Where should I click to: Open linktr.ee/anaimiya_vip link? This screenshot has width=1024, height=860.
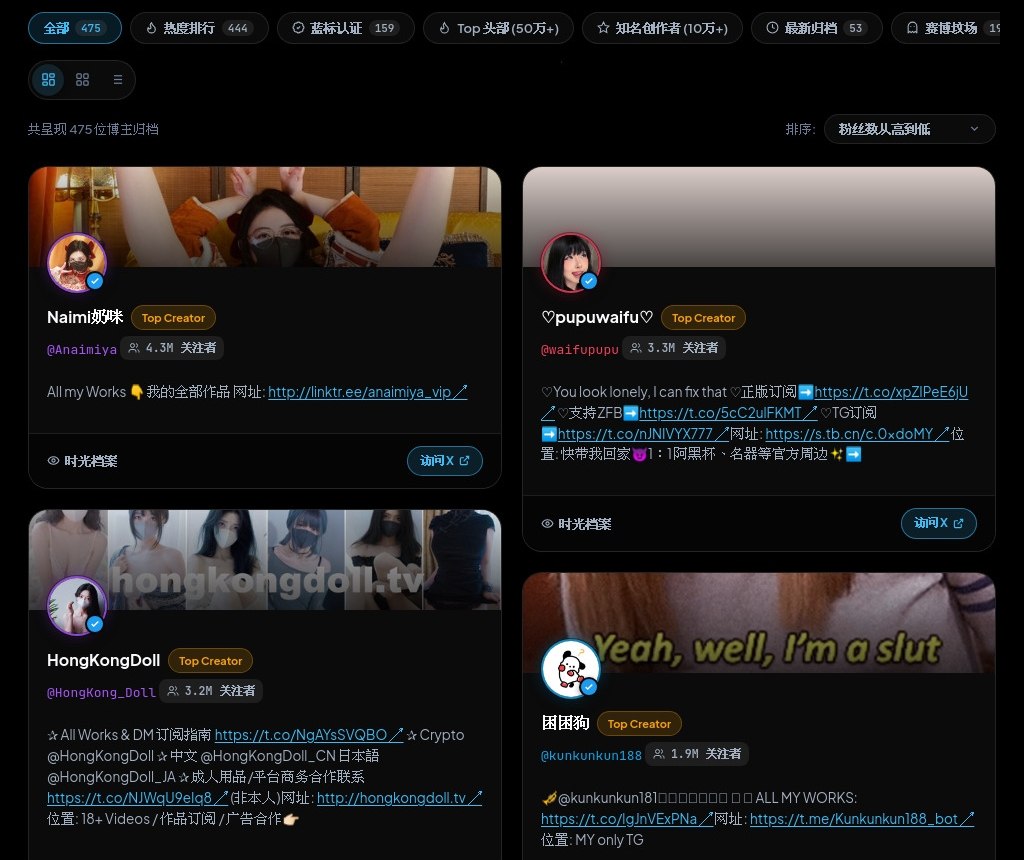pos(367,392)
